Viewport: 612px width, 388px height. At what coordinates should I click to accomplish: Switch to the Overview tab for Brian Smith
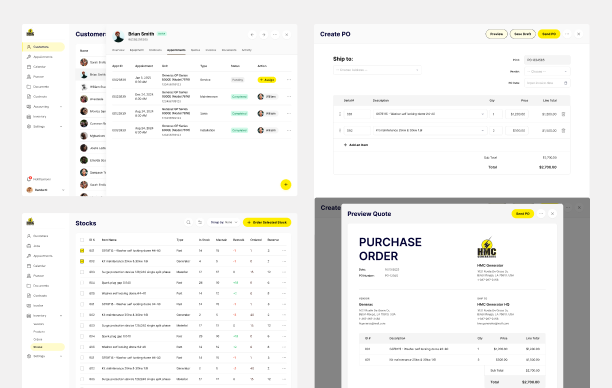point(118,50)
